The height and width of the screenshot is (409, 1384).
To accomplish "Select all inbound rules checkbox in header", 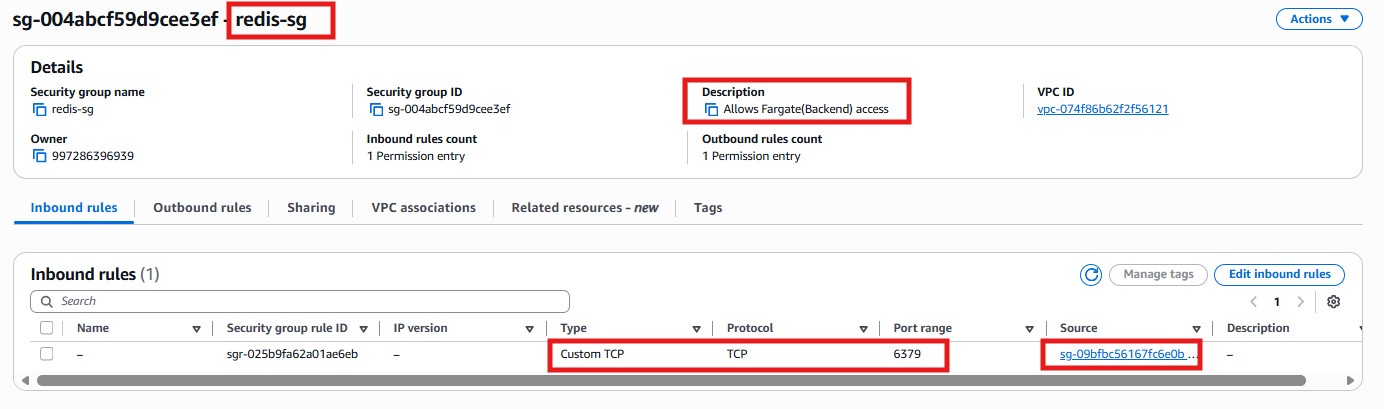I will pyautogui.click(x=47, y=328).
